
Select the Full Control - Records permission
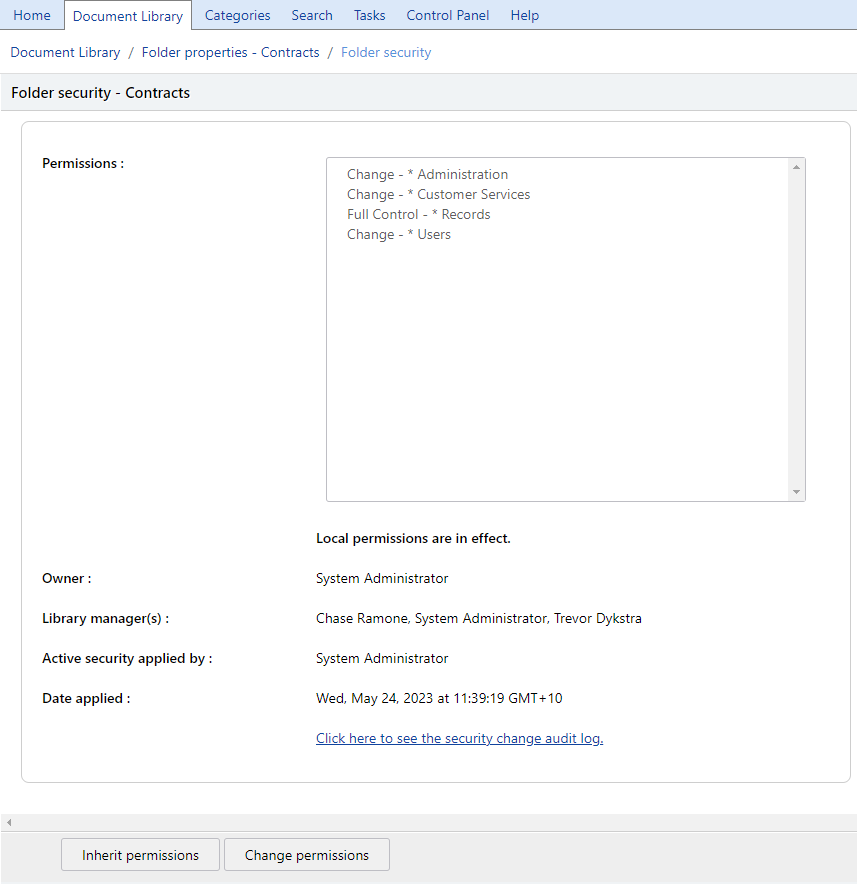418,214
